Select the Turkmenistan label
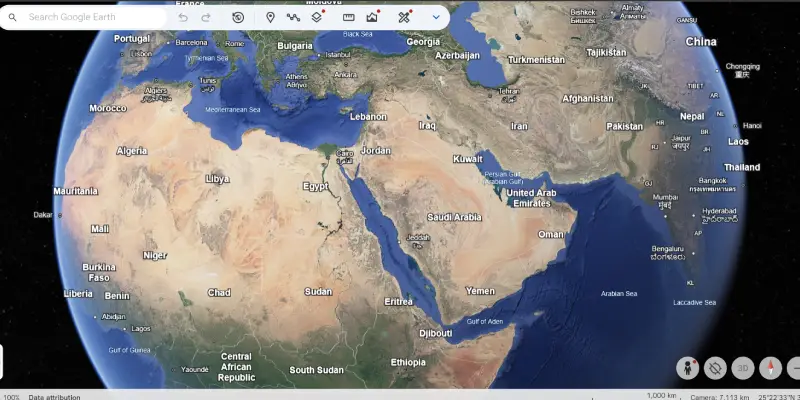Viewport: 800px width, 400px height. click(x=536, y=60)
